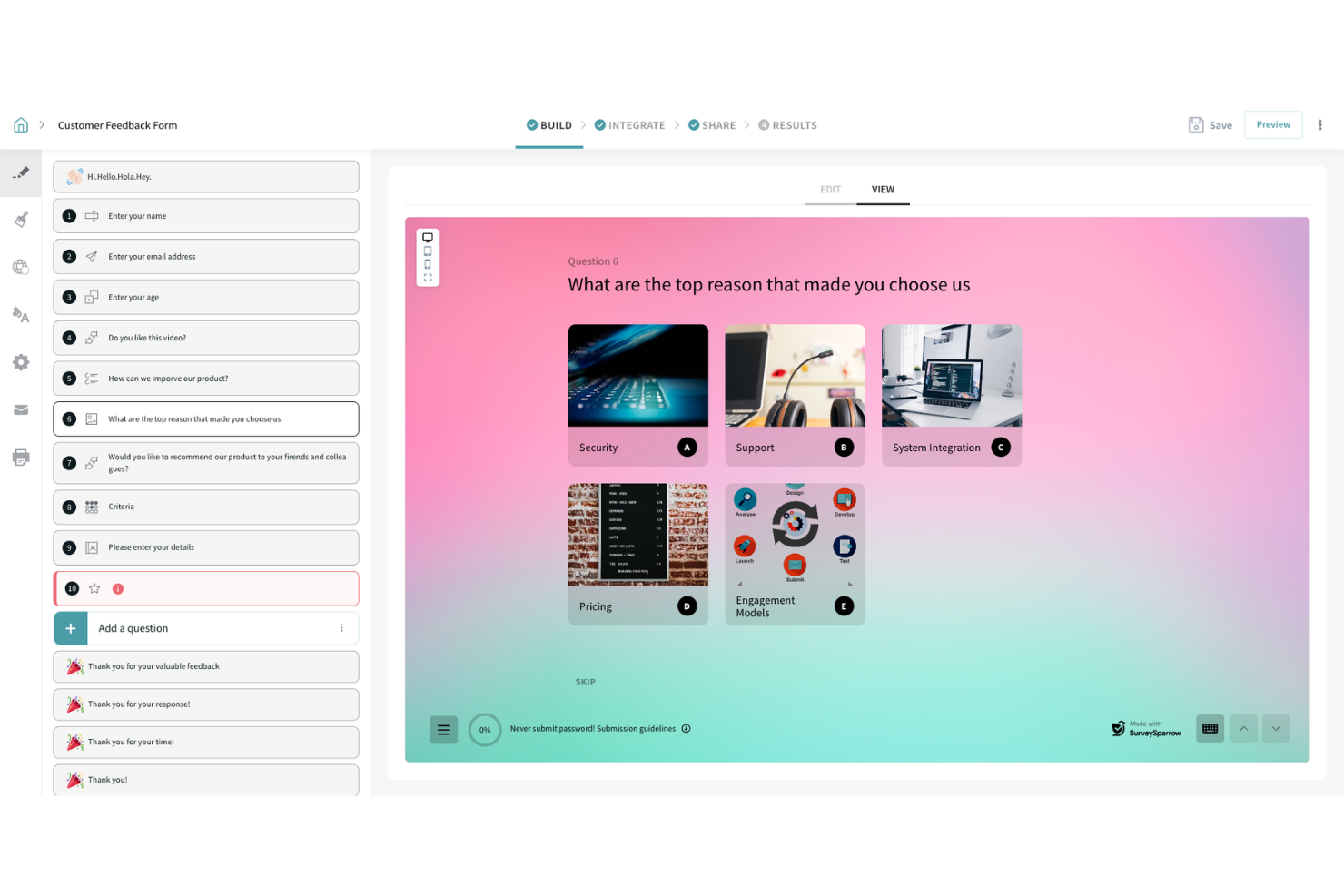1344x896 pixels.
Task: Click the globe localization icon in sidebar
Action: [20, 267]
